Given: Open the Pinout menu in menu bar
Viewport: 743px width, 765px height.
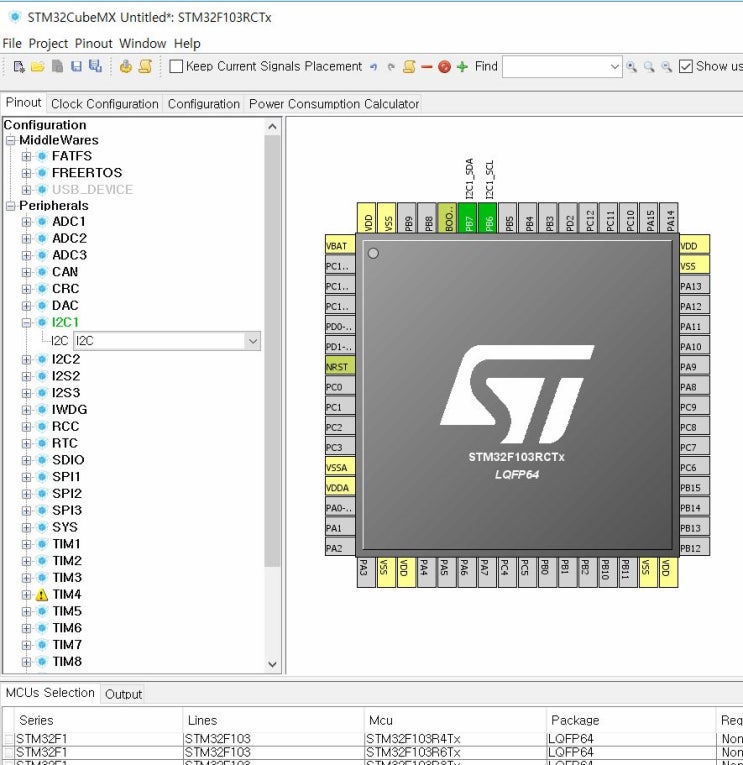Looking at the screenshot, I should [94, 43].
